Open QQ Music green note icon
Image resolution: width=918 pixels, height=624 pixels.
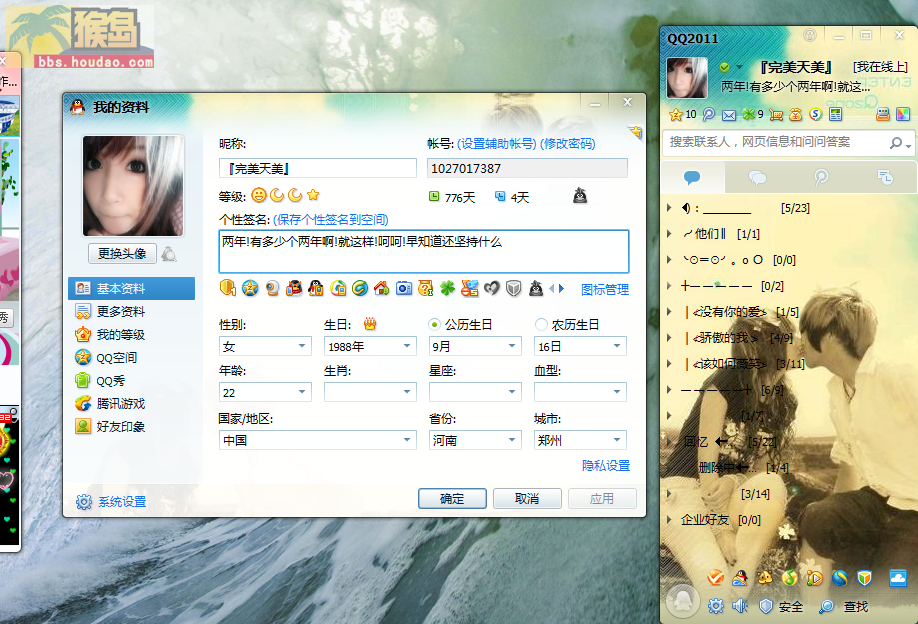(789, 578)
